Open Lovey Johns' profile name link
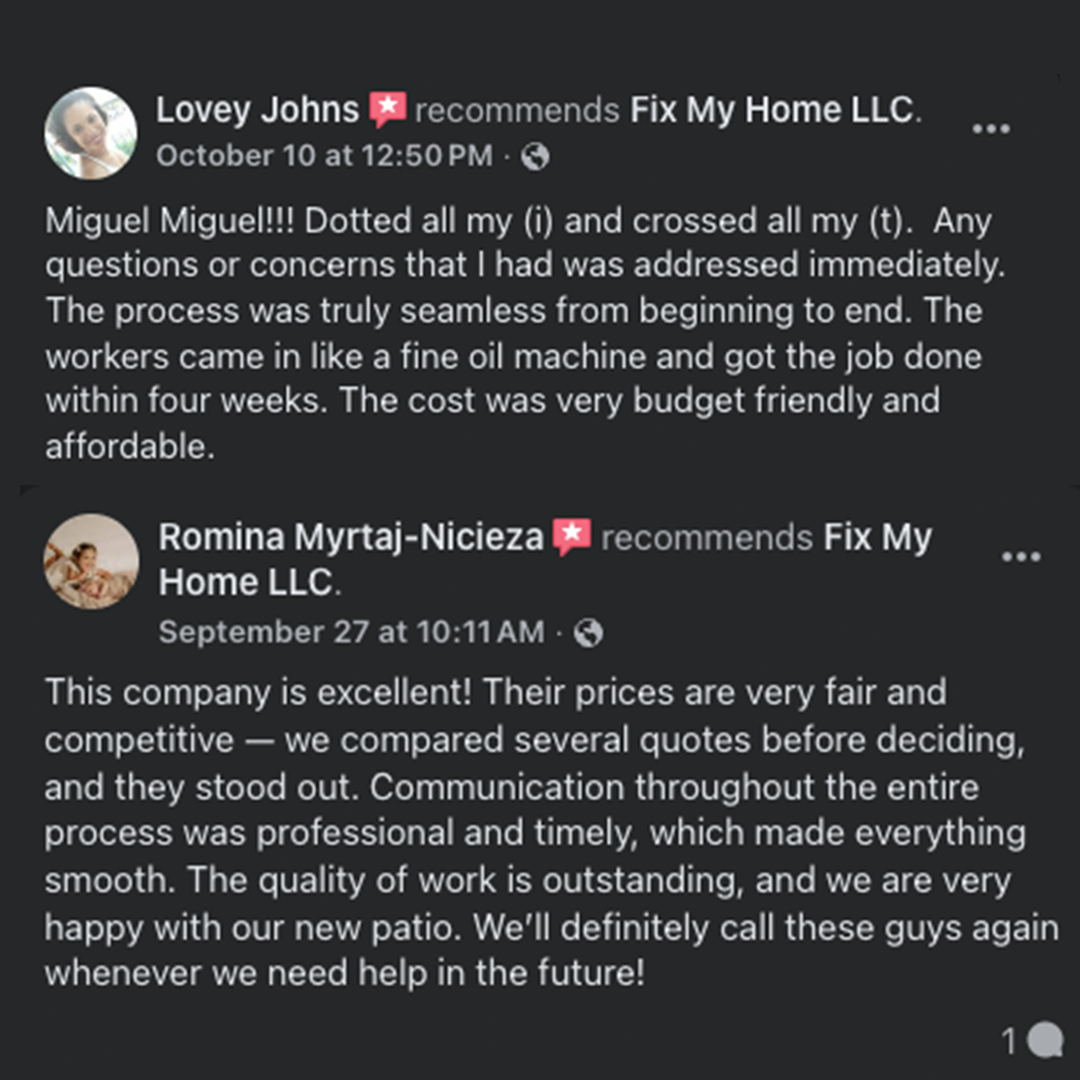Image resolution: width=1080 pixels, height=1080 pixels. coord(257,110)
